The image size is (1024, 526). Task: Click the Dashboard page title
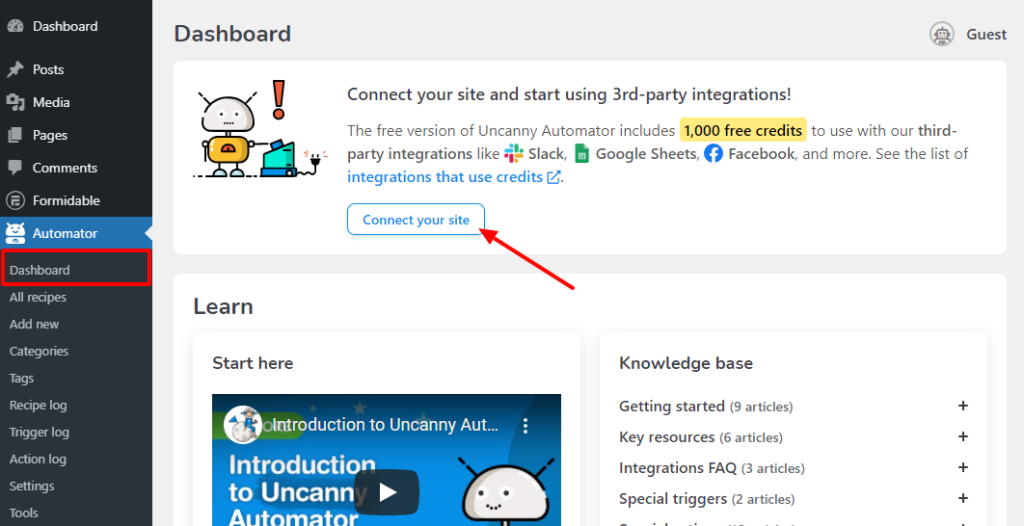point(232,34)
